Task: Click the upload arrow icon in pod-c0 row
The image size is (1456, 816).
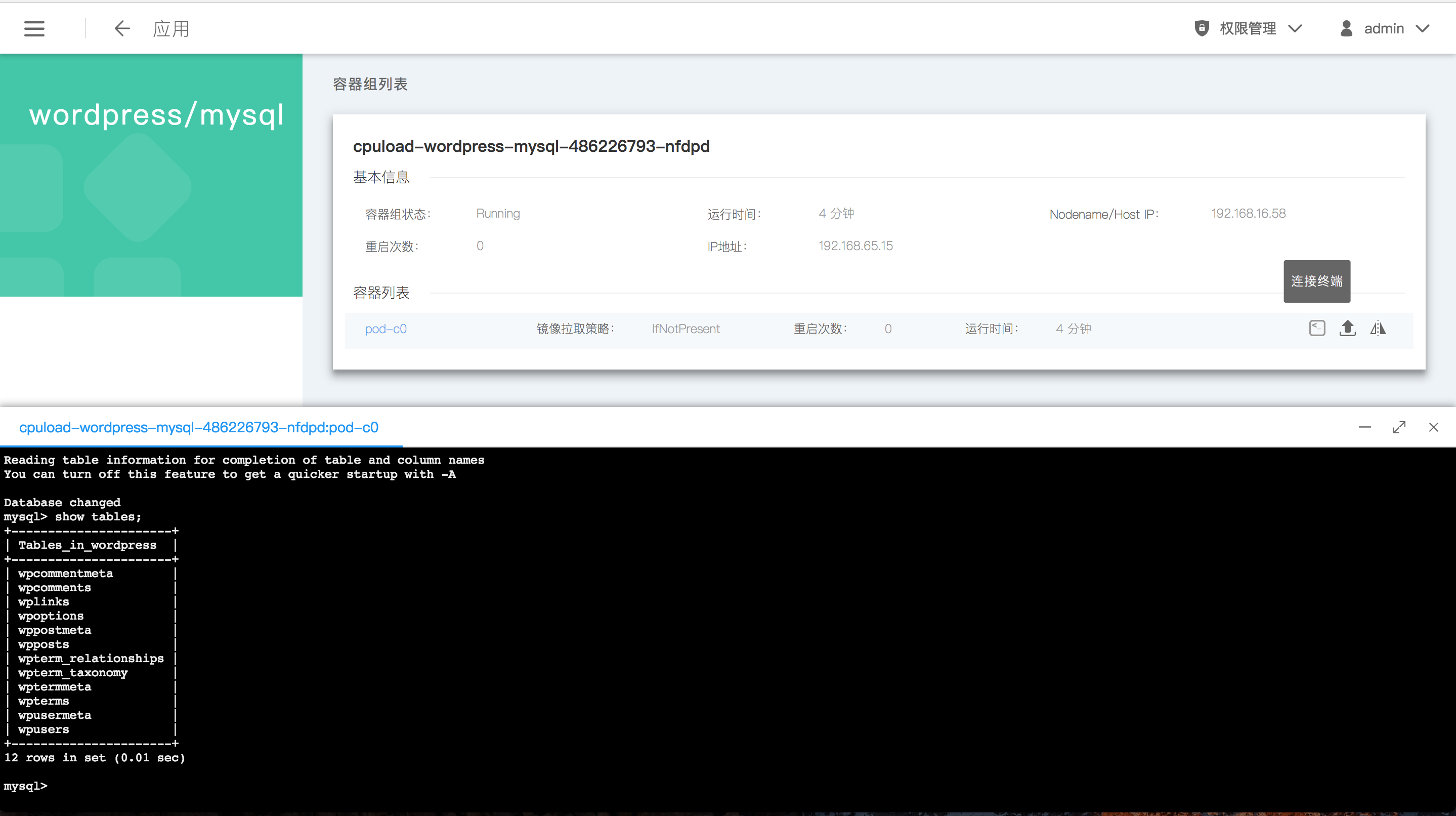Action: (1347, 328)
